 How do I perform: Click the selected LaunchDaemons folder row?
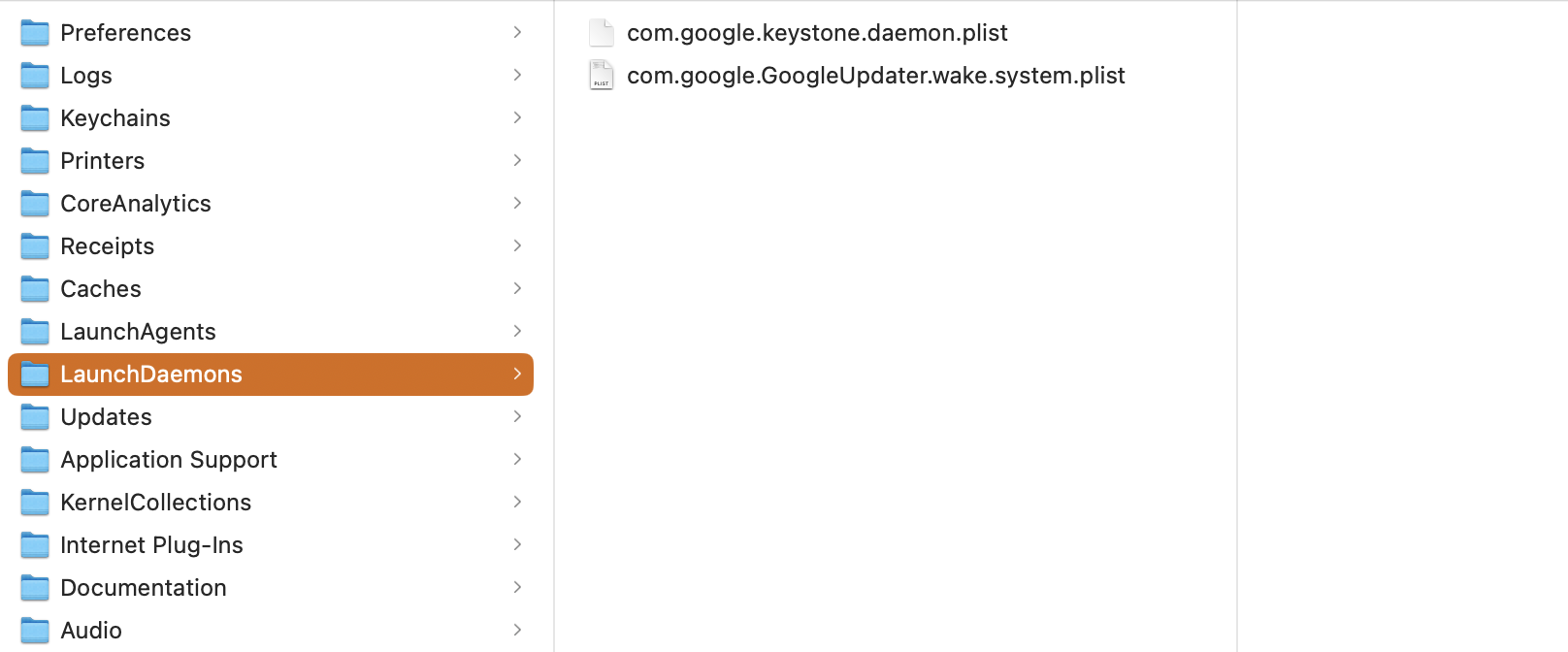point(270,375)
